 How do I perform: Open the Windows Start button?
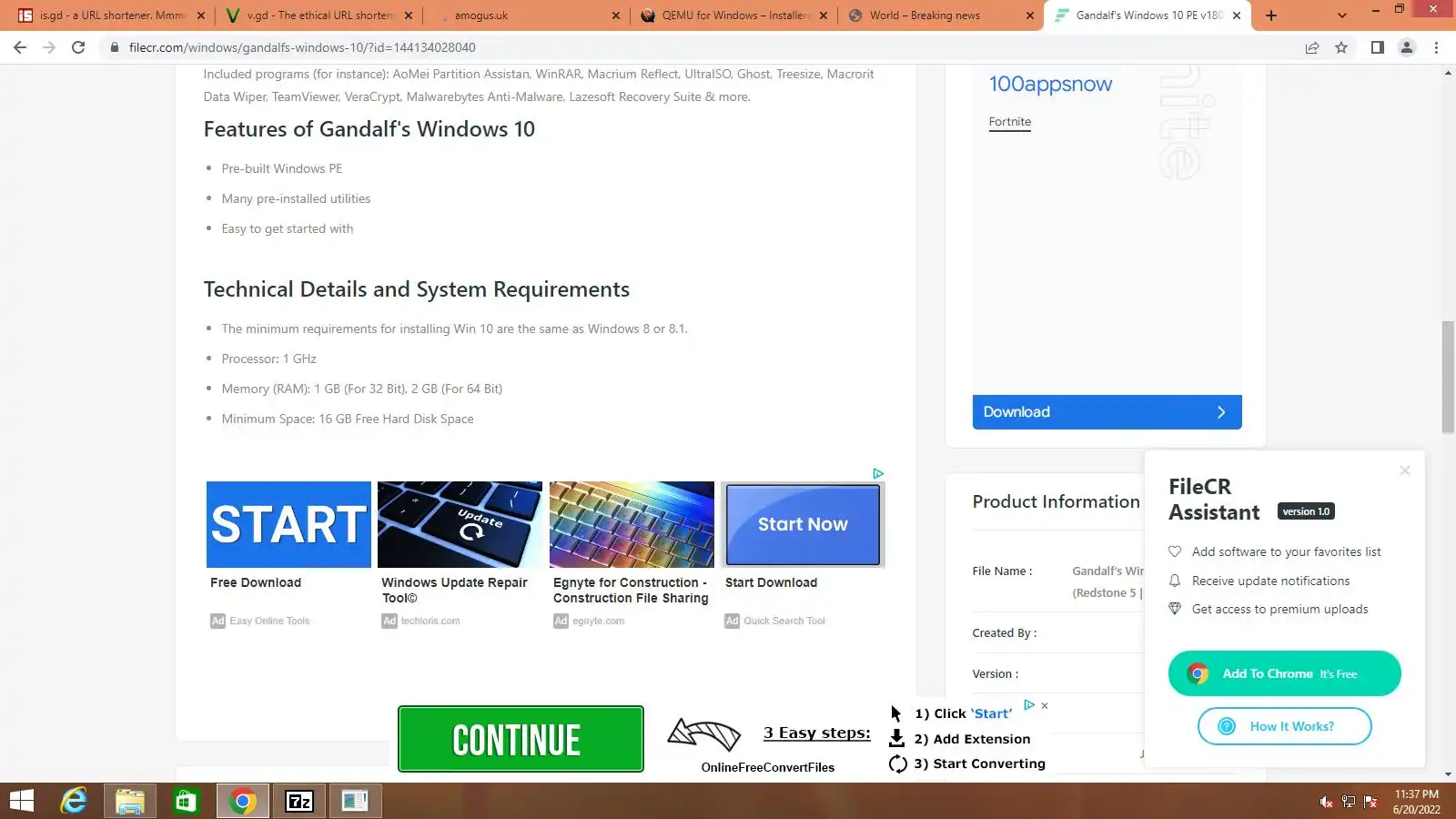tap(20, 801)
